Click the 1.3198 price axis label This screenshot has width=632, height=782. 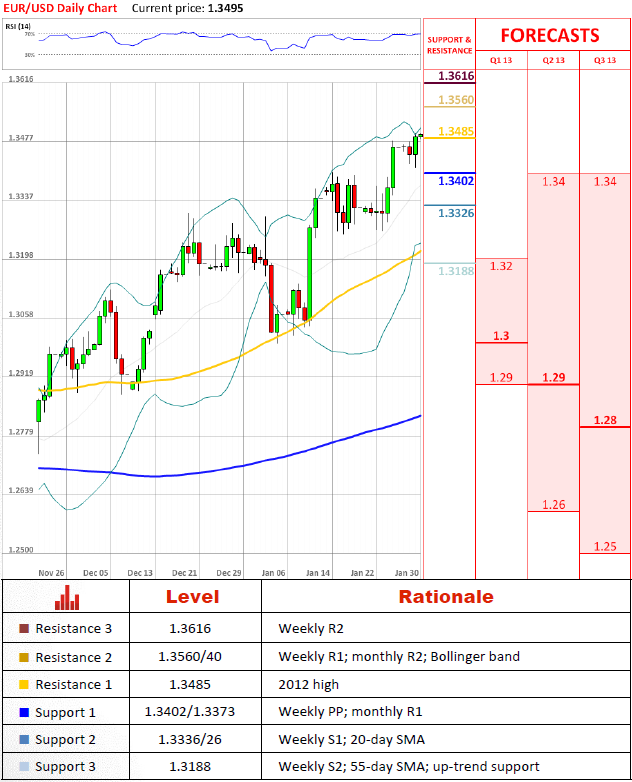click(x=21, y=255)
